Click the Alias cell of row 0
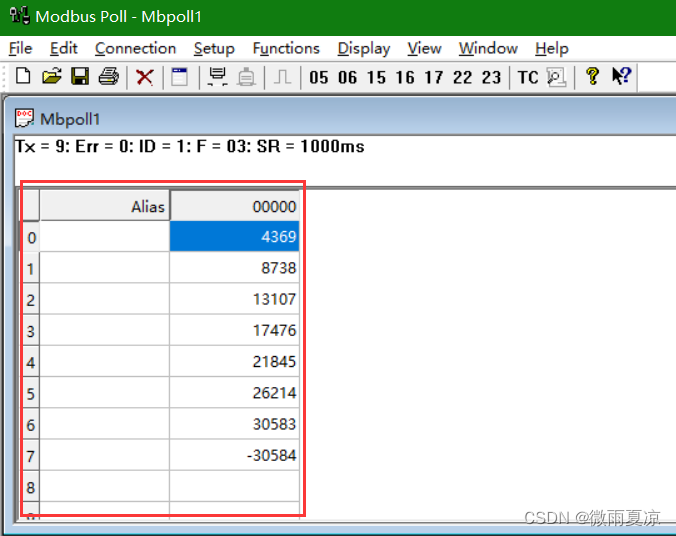Screen dimensions: 676x536 pyautogui.click(x=105, y=236)
